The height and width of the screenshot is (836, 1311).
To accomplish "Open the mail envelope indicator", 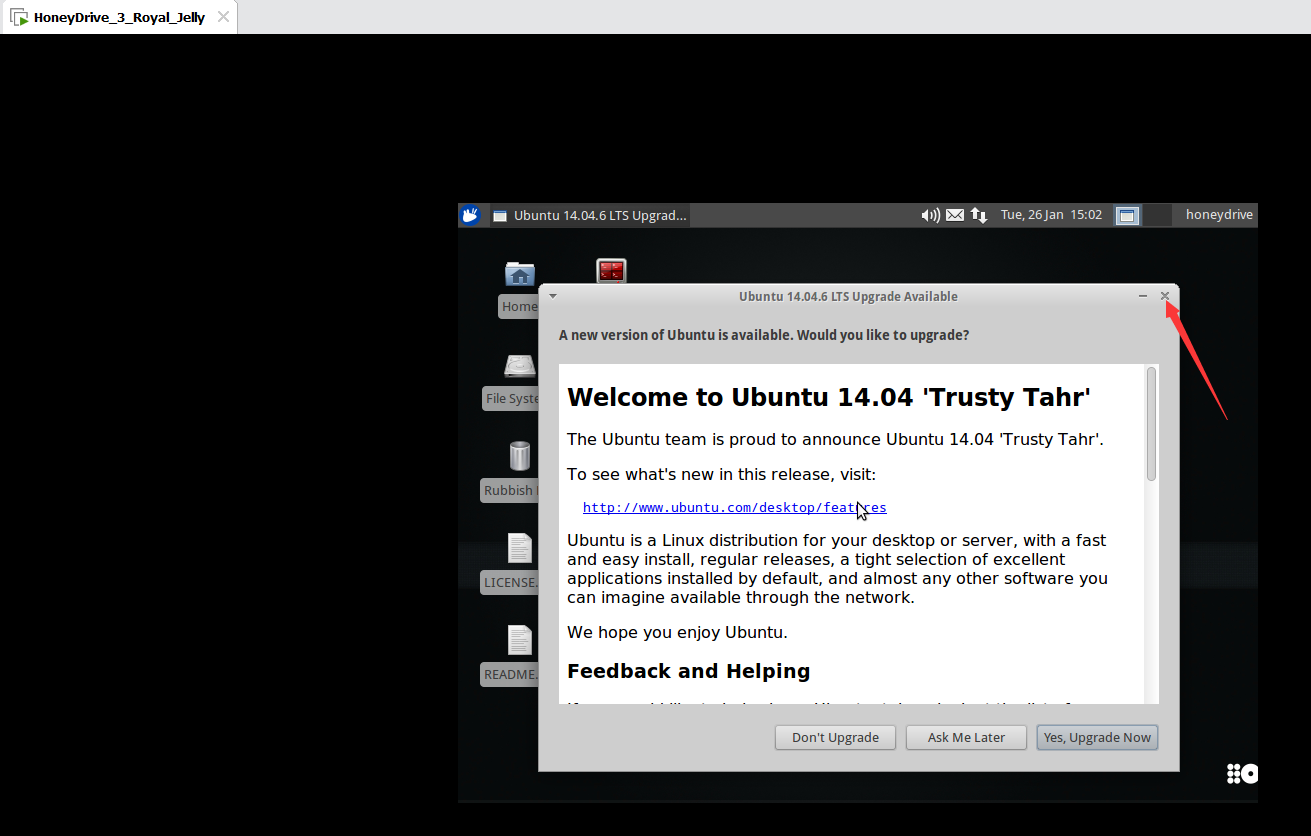I will (955, 215).
